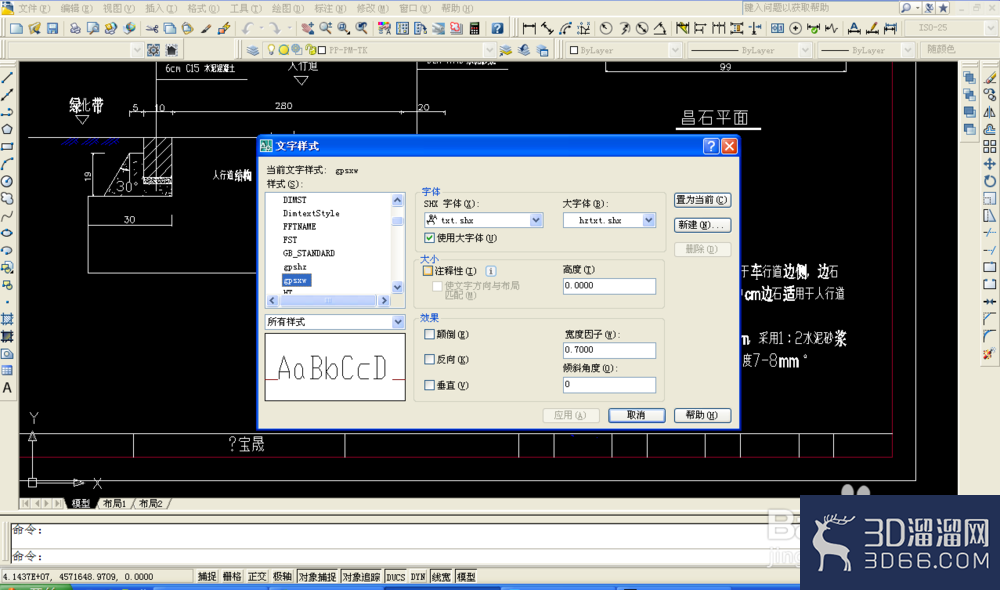Open the View menu
The width and height of the screenshot is (1000, 590).
(x=119, y=8)
